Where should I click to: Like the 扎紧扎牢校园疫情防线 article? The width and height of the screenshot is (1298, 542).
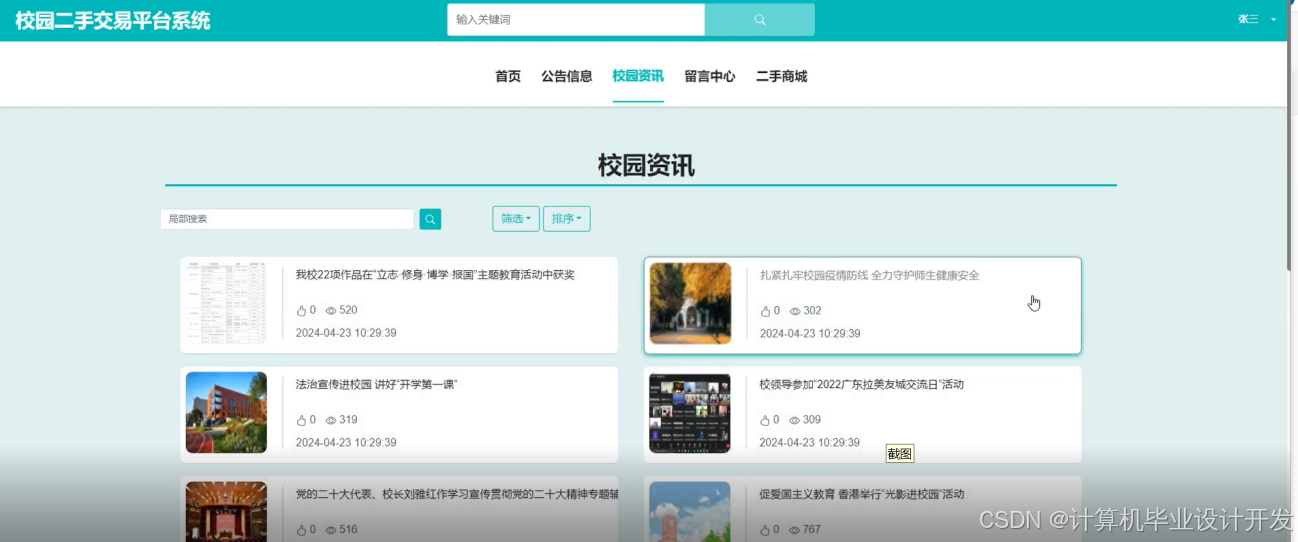pyautogui.click(x=765, y=311)
